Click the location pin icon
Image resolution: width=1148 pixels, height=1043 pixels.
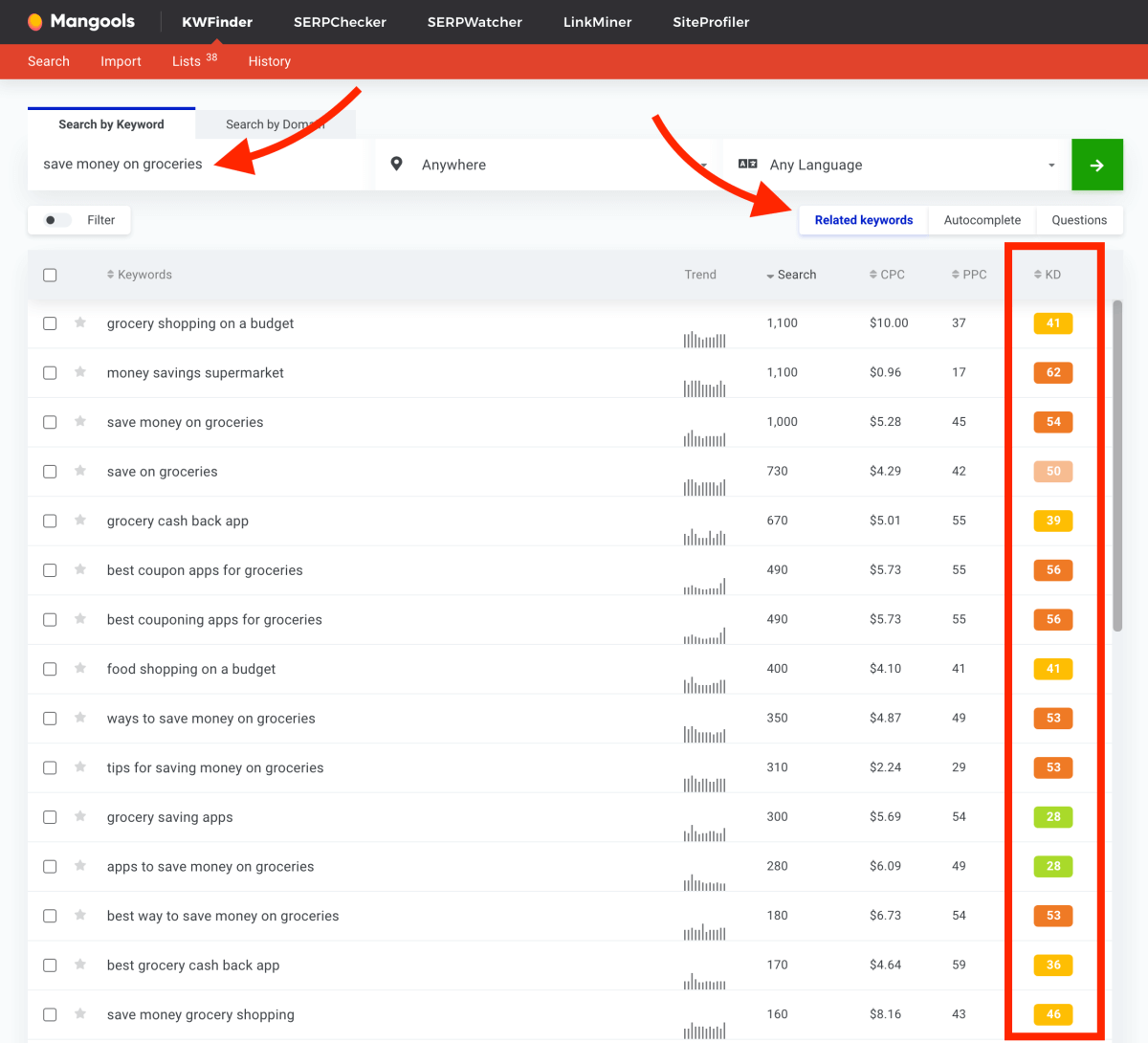396,165
